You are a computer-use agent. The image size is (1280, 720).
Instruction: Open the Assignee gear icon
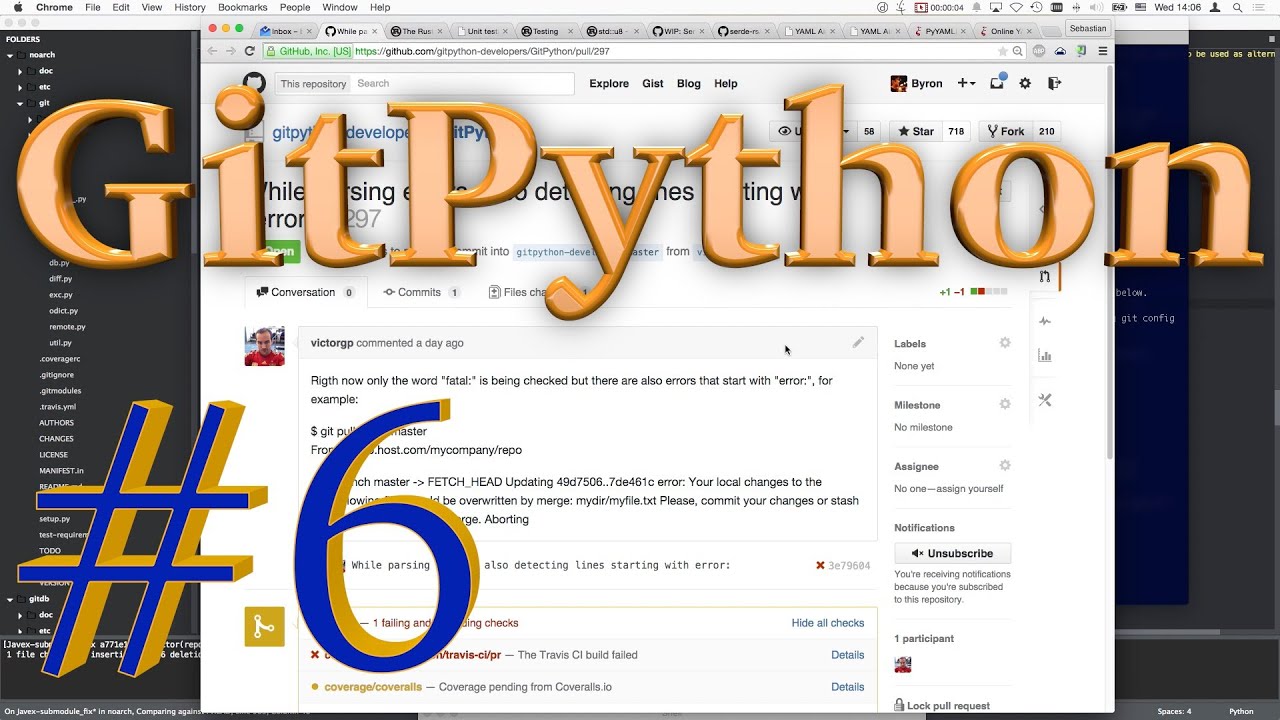[1005, 465]
